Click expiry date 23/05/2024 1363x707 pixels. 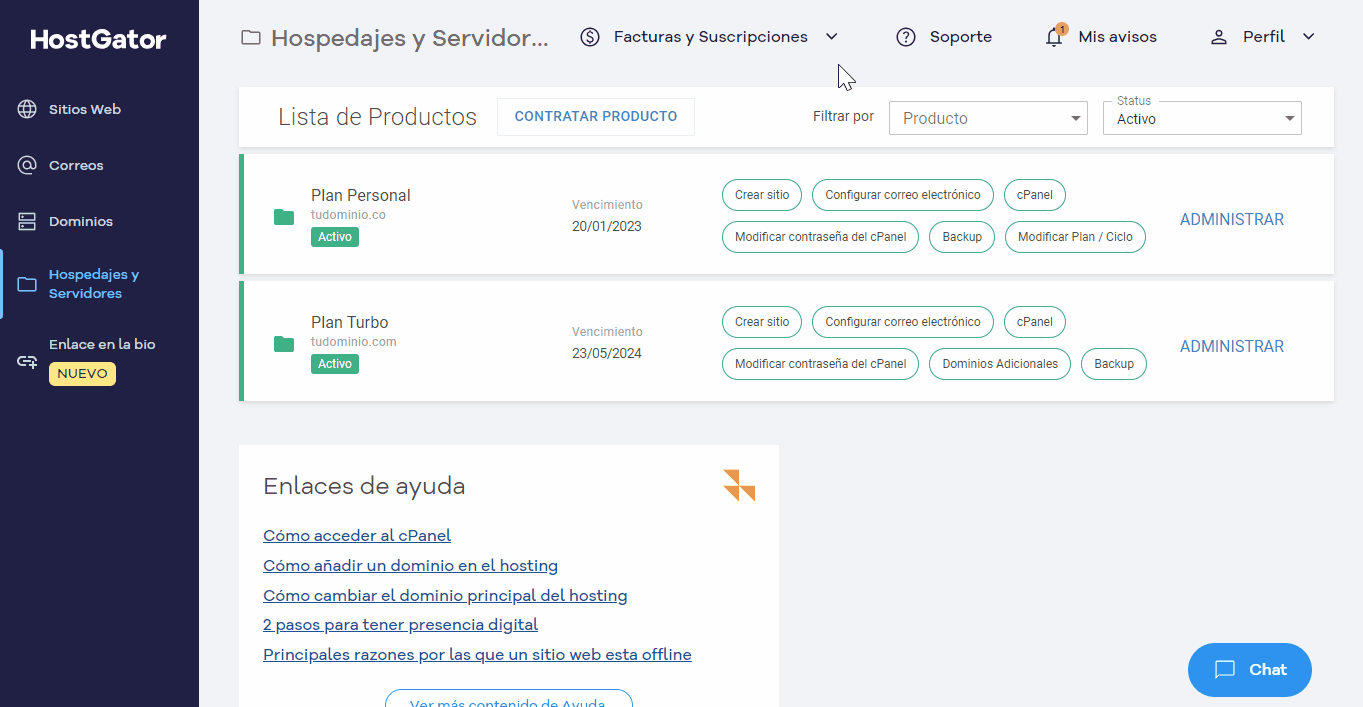[x=607, y=353]
